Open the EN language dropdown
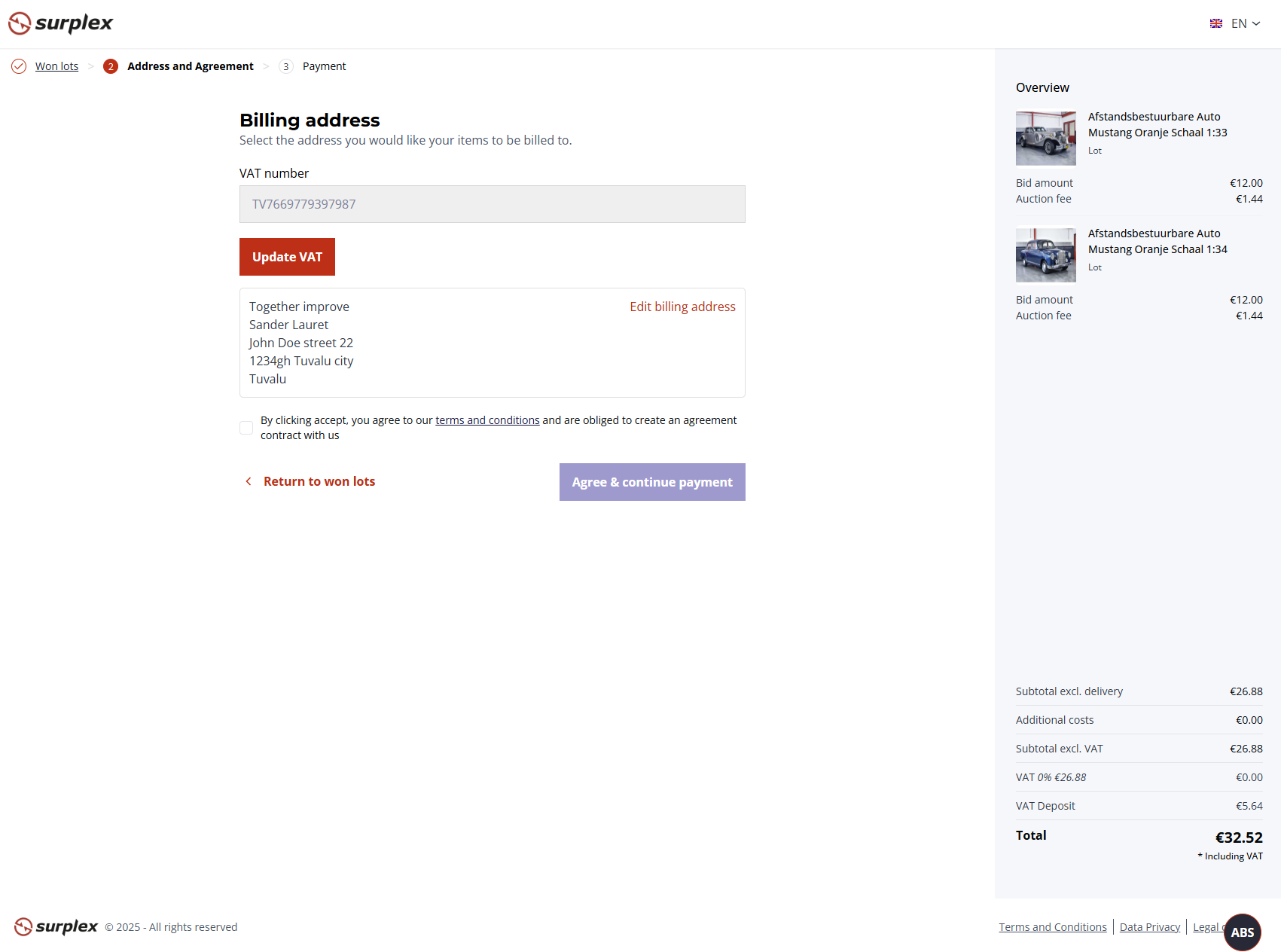 [x=1243, y=23]
